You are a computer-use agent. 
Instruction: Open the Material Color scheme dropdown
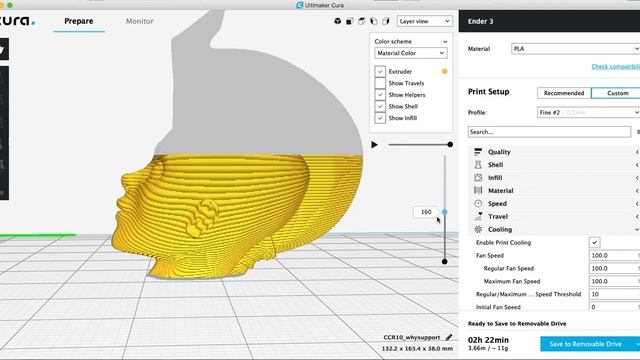pyautogui.click(x=411, y=53)
